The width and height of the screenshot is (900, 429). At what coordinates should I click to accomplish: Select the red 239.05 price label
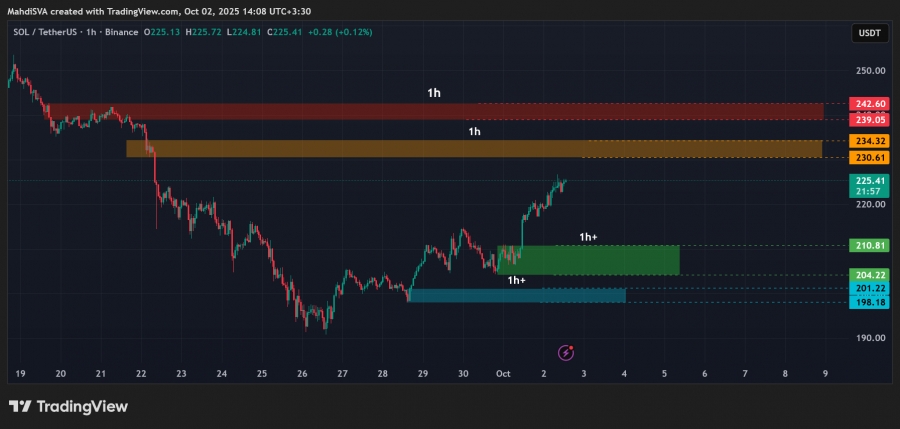click(868, 119)
